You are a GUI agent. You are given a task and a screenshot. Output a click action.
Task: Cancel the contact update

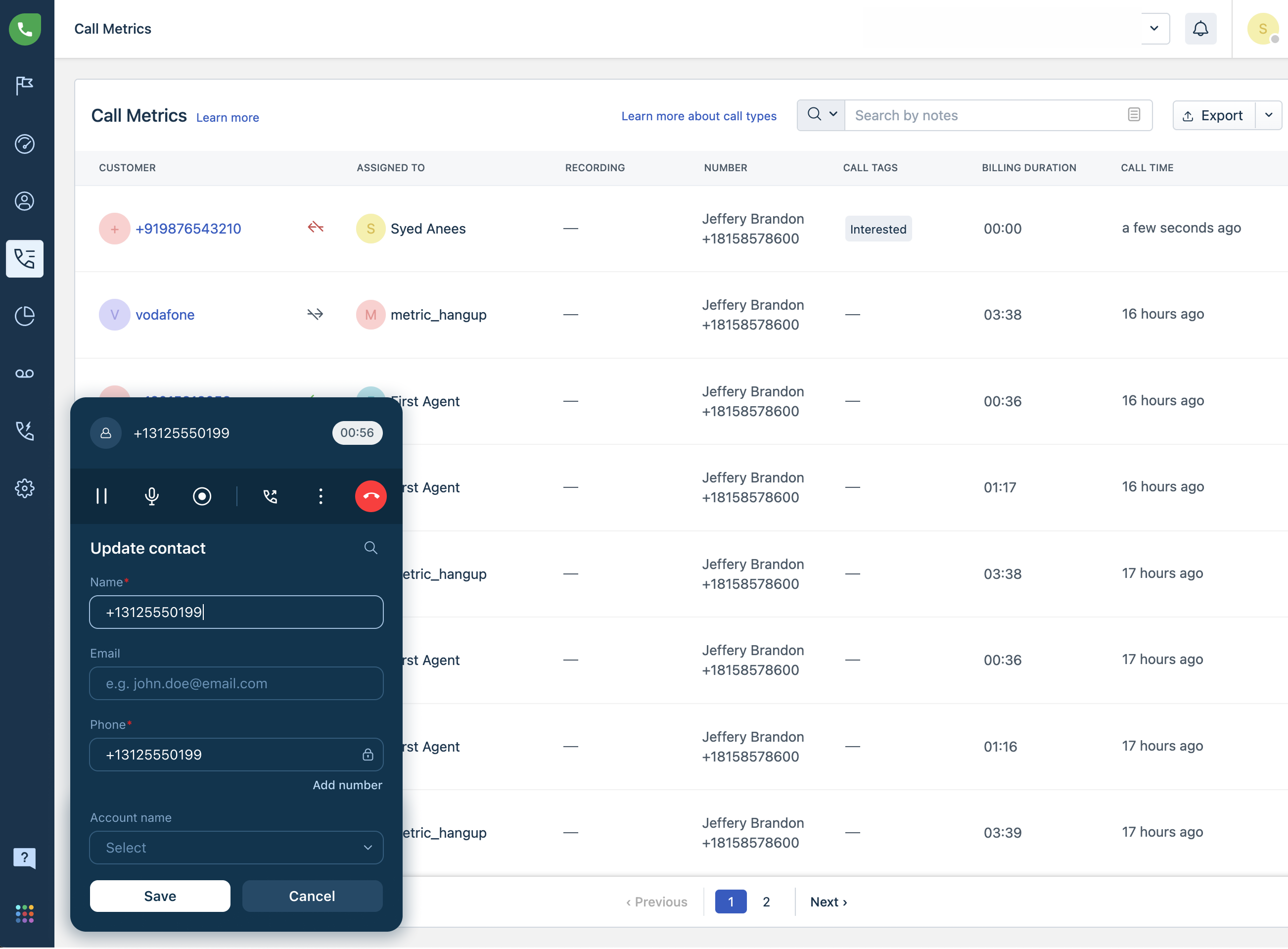pos(312,896)
